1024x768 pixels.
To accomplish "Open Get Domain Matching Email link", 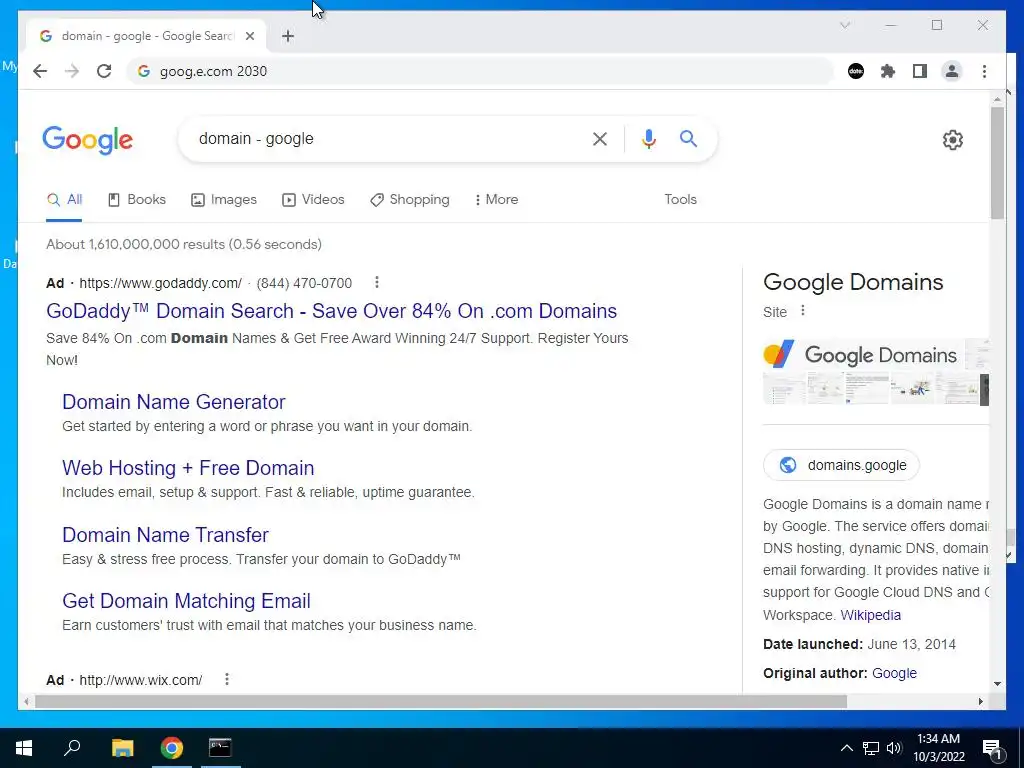I will (186, 601).
